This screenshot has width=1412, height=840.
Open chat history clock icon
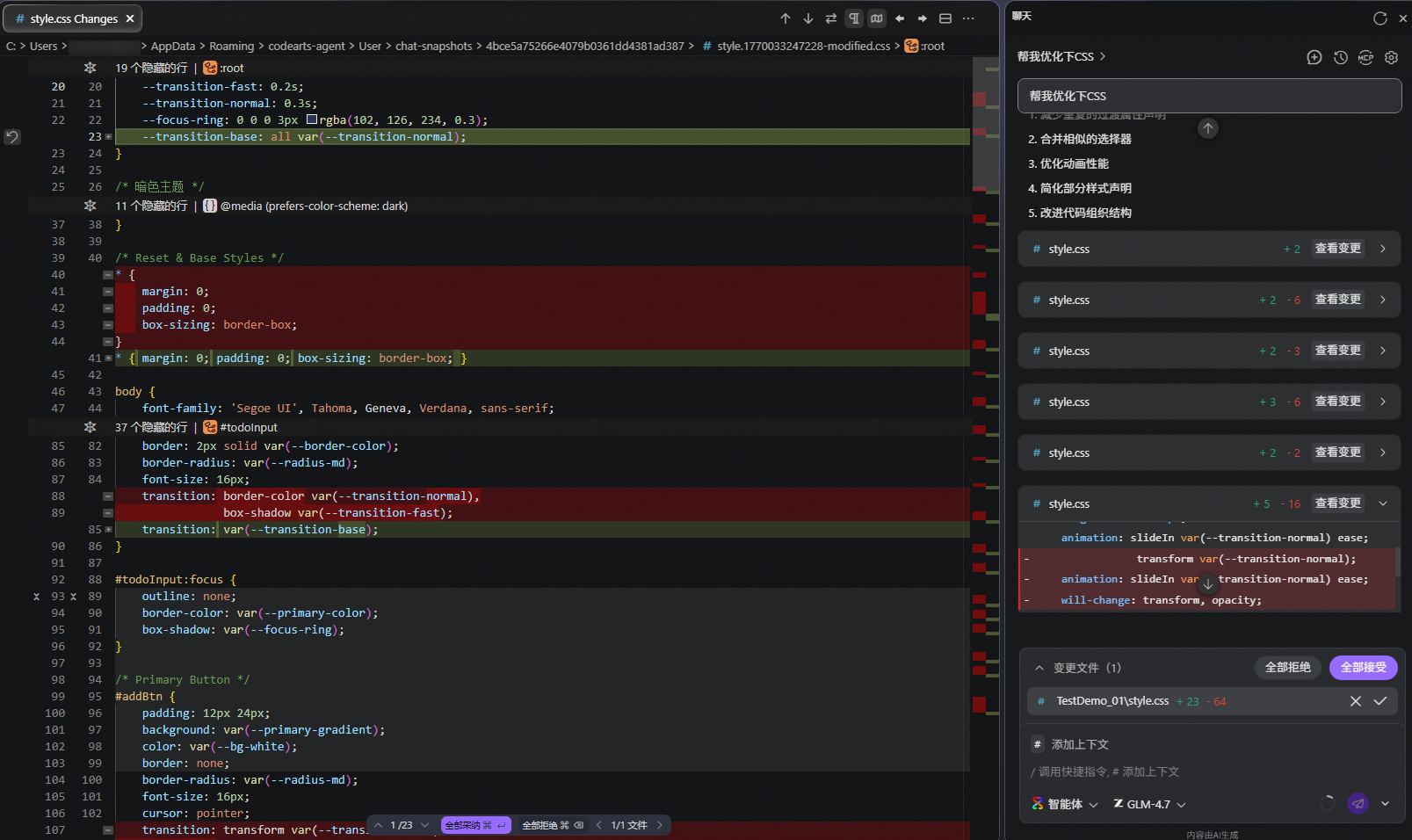click(x=1340, y=57)
